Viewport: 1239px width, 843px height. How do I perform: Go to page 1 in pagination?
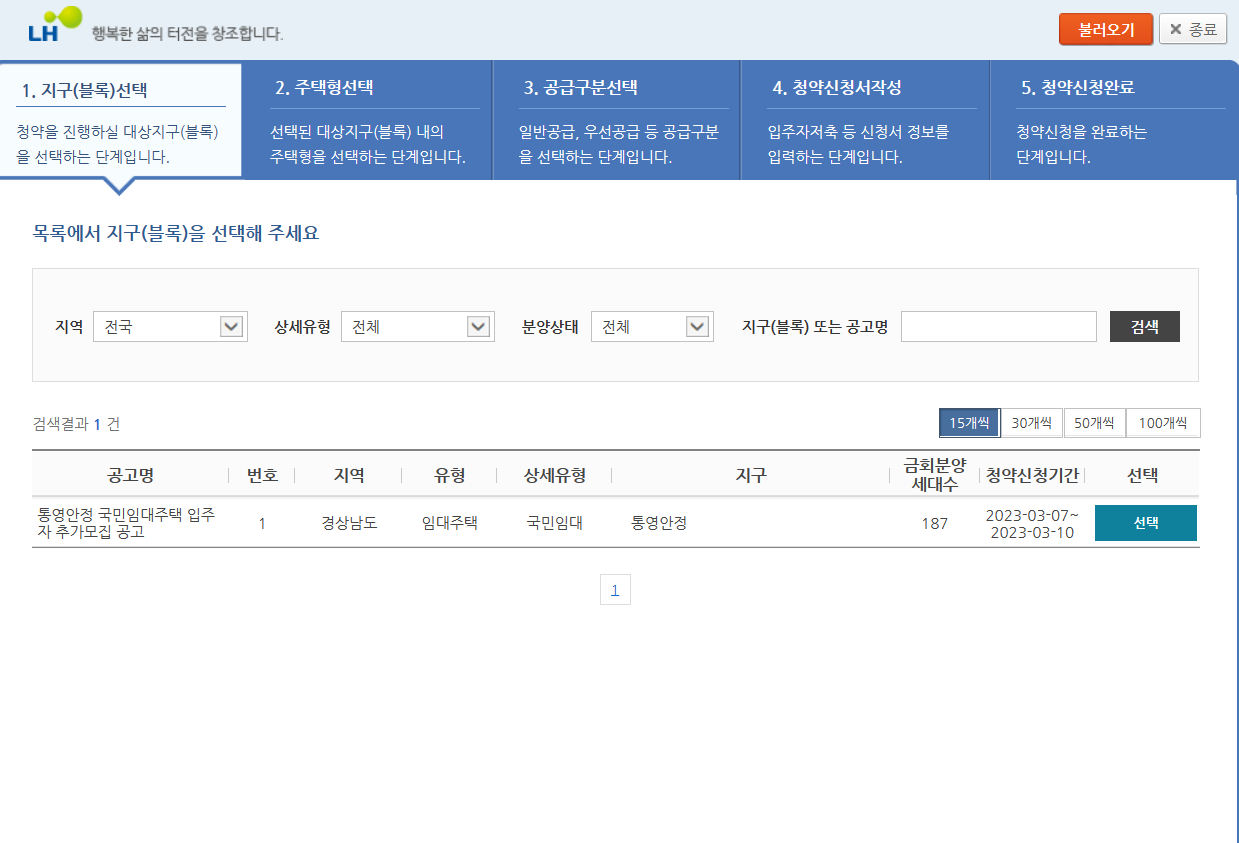click(616, 589)
